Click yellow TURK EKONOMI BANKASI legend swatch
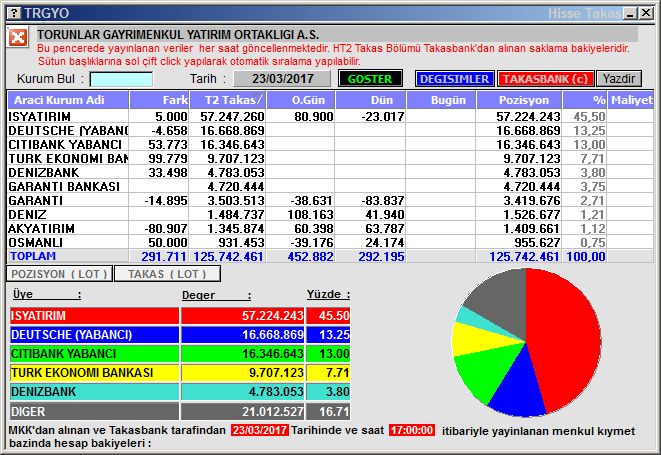The height and width of the screenshot is (455, 661). pos(94,373)
